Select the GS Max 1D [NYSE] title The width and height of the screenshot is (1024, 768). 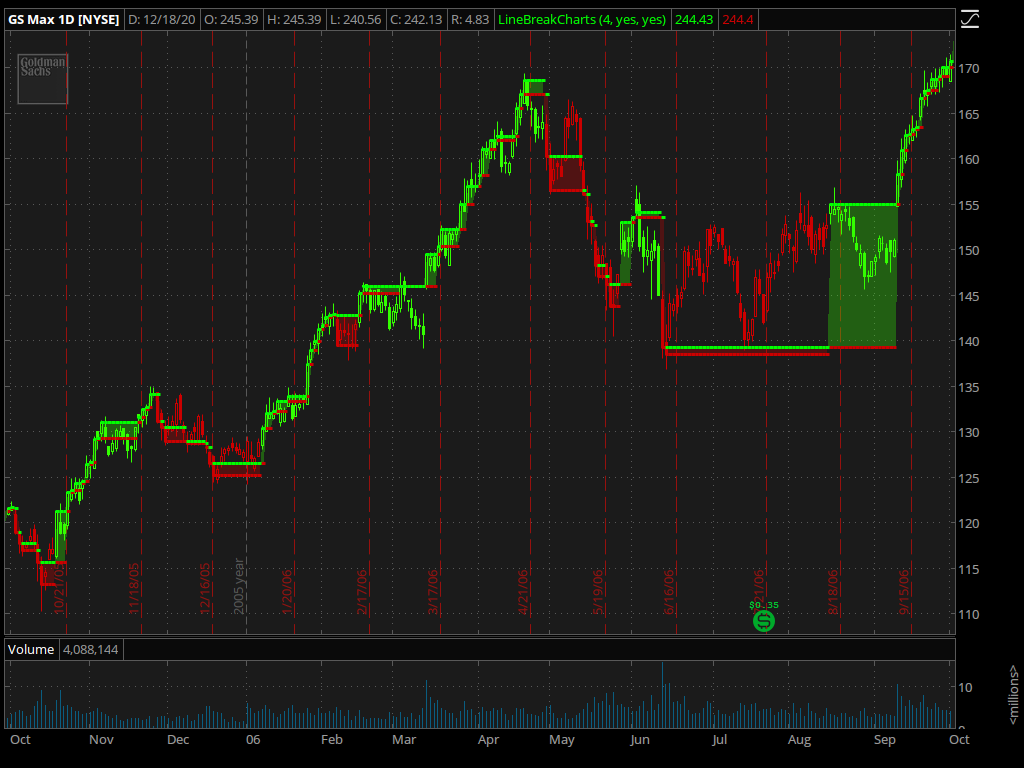[64, 19]
